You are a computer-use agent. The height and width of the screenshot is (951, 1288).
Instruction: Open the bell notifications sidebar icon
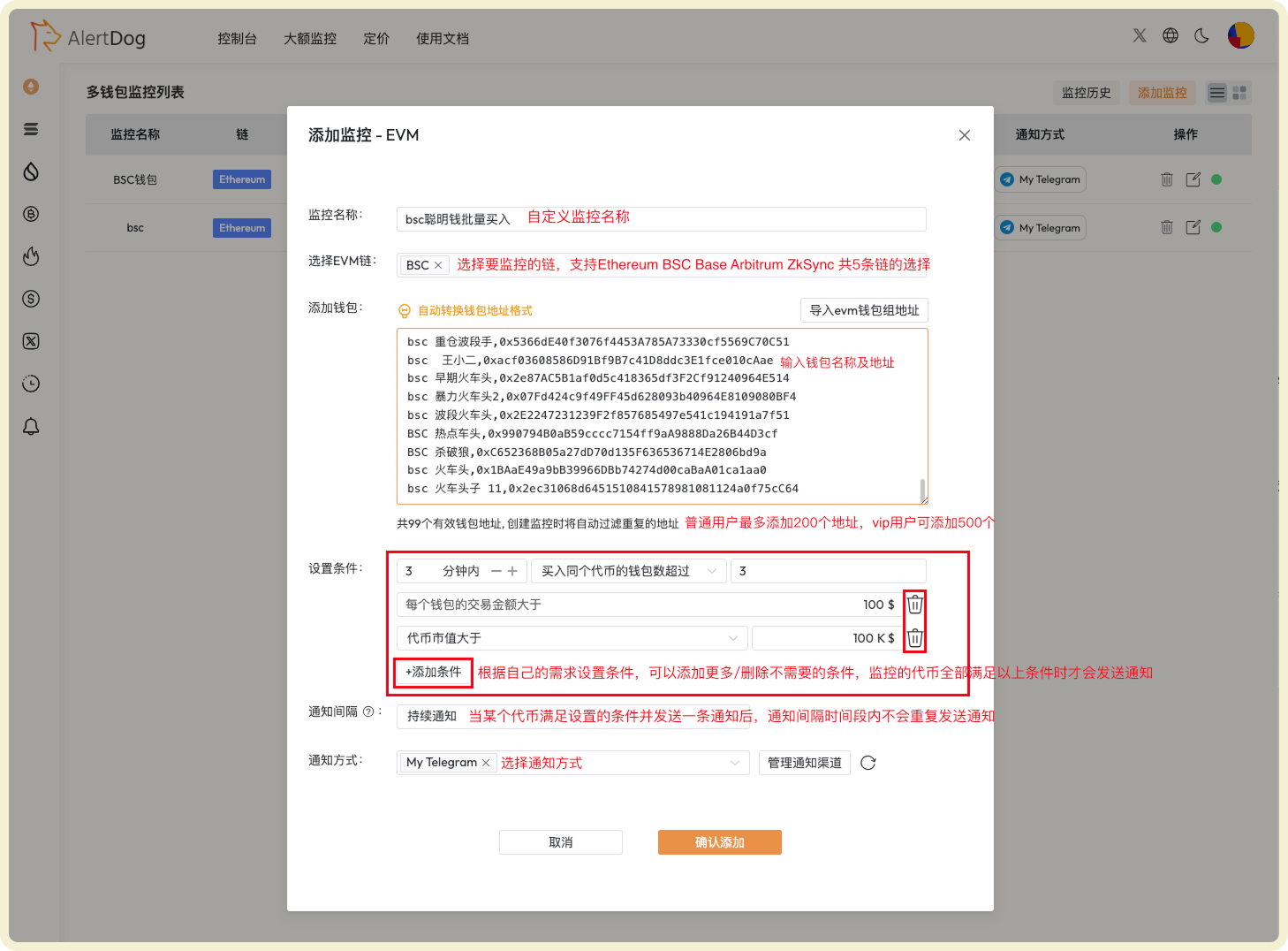(x=31, y=426)
